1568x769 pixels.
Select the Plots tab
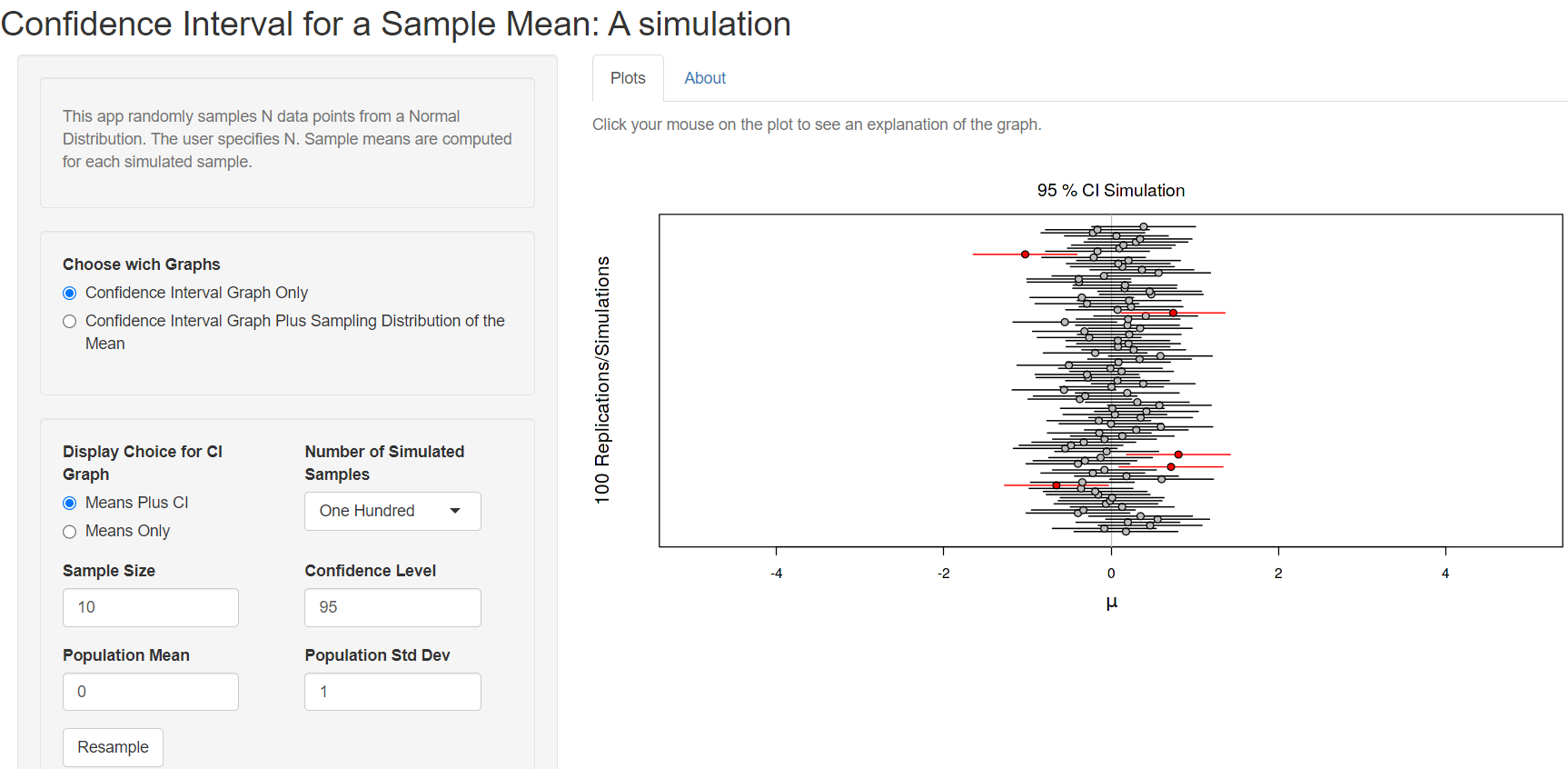[x=628, y=78]
